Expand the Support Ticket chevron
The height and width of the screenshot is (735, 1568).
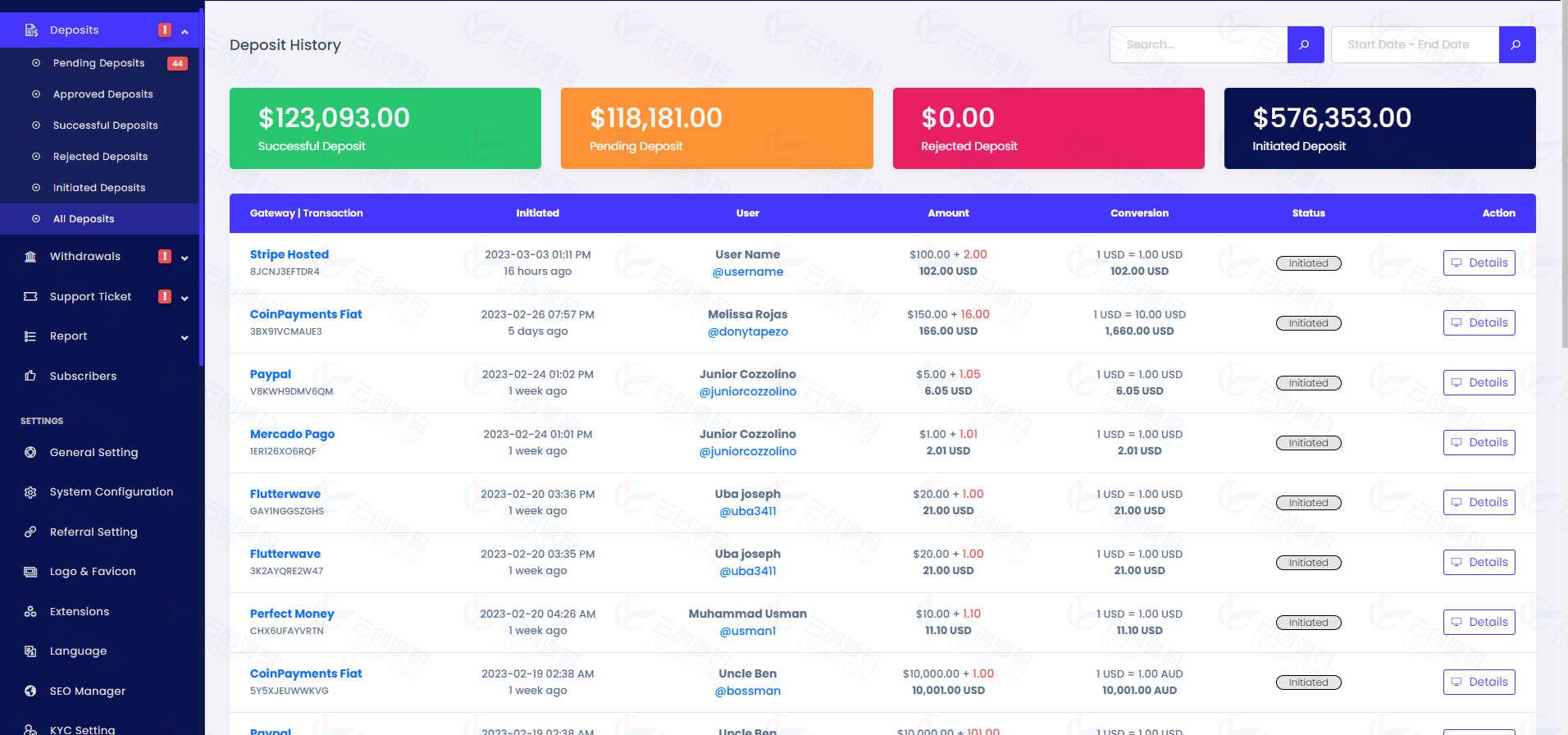click(185, 298)
